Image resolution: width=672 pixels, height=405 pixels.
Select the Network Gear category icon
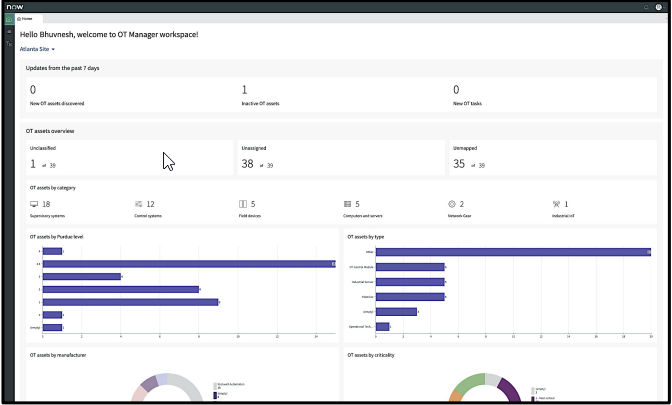coord(452,204)
